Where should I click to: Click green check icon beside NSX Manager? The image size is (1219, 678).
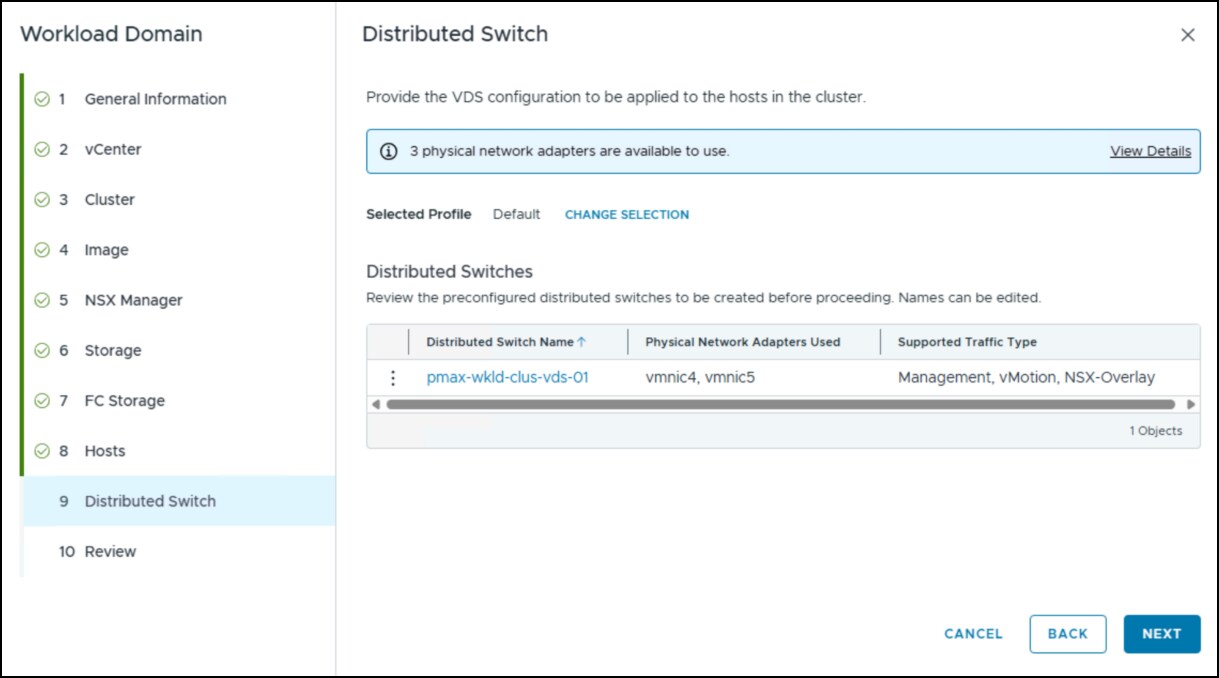coord(42,300)
